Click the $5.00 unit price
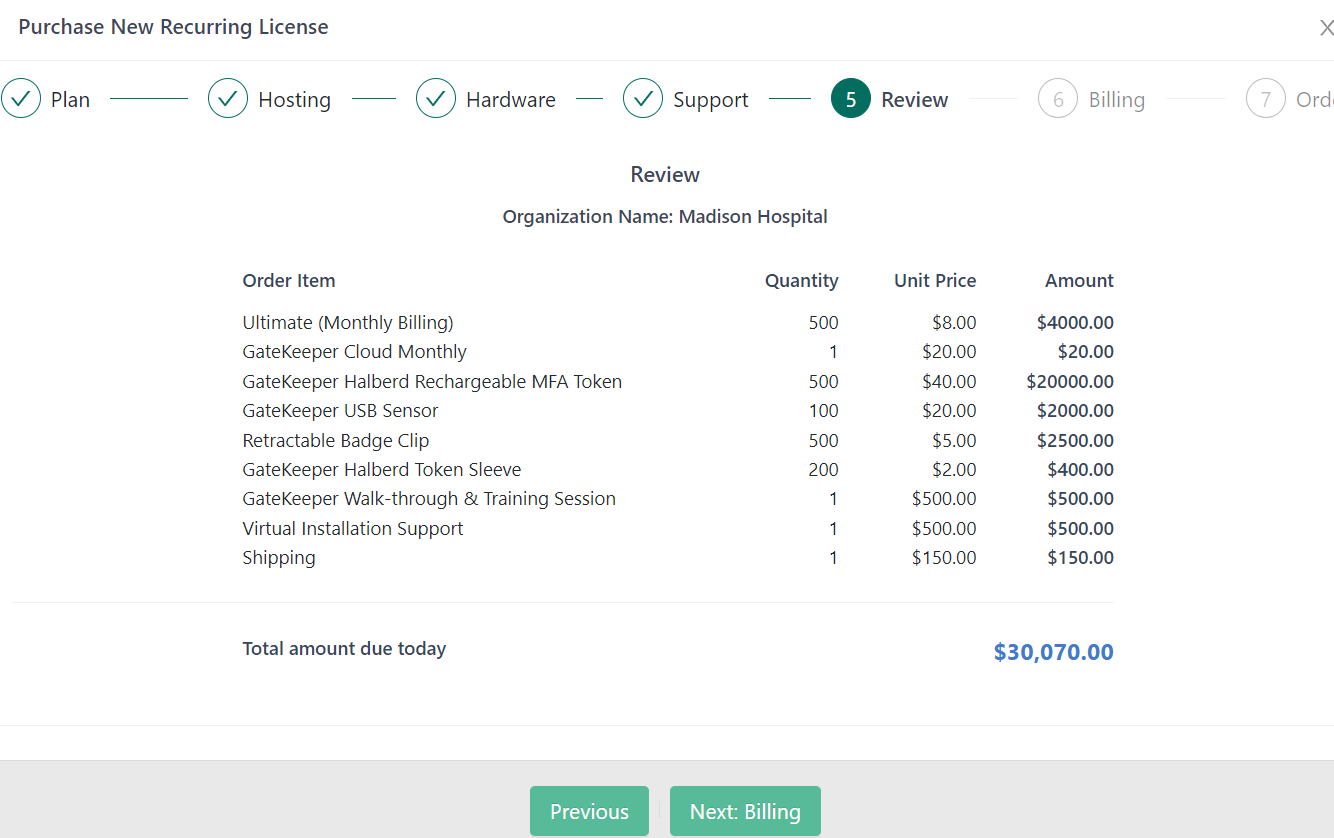 (955, 441)
